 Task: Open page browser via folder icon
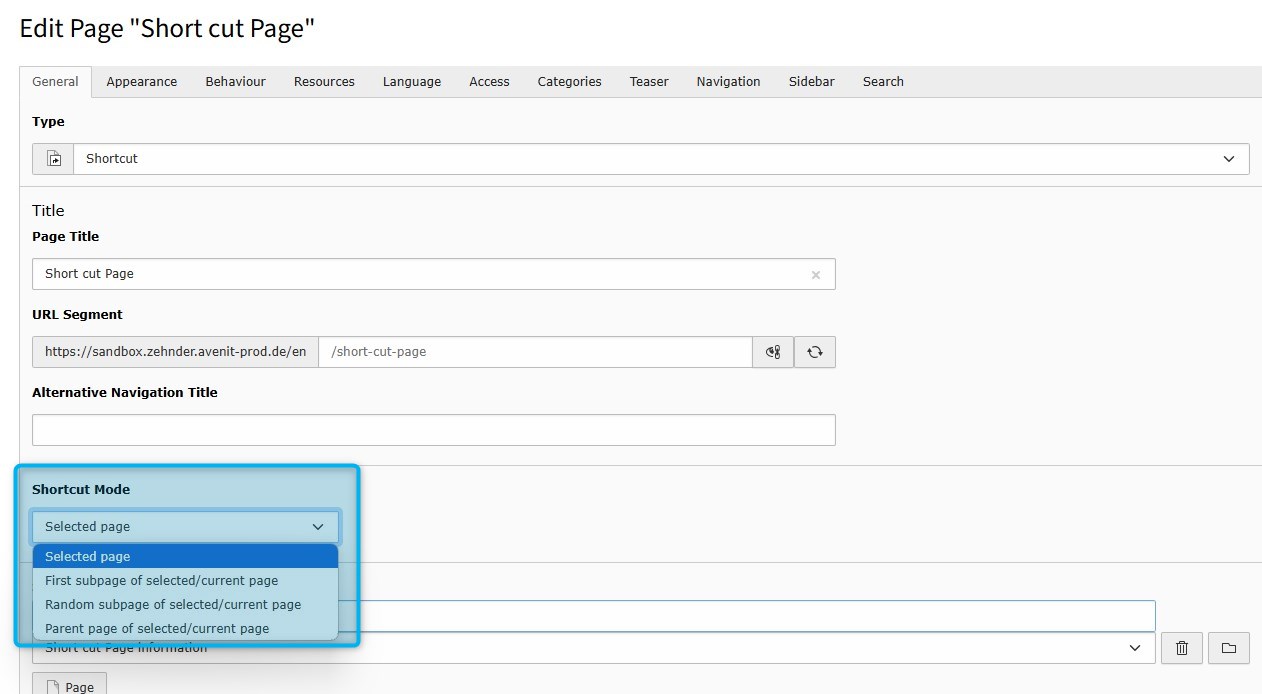pyautogui.click(x=1228, y=648)
